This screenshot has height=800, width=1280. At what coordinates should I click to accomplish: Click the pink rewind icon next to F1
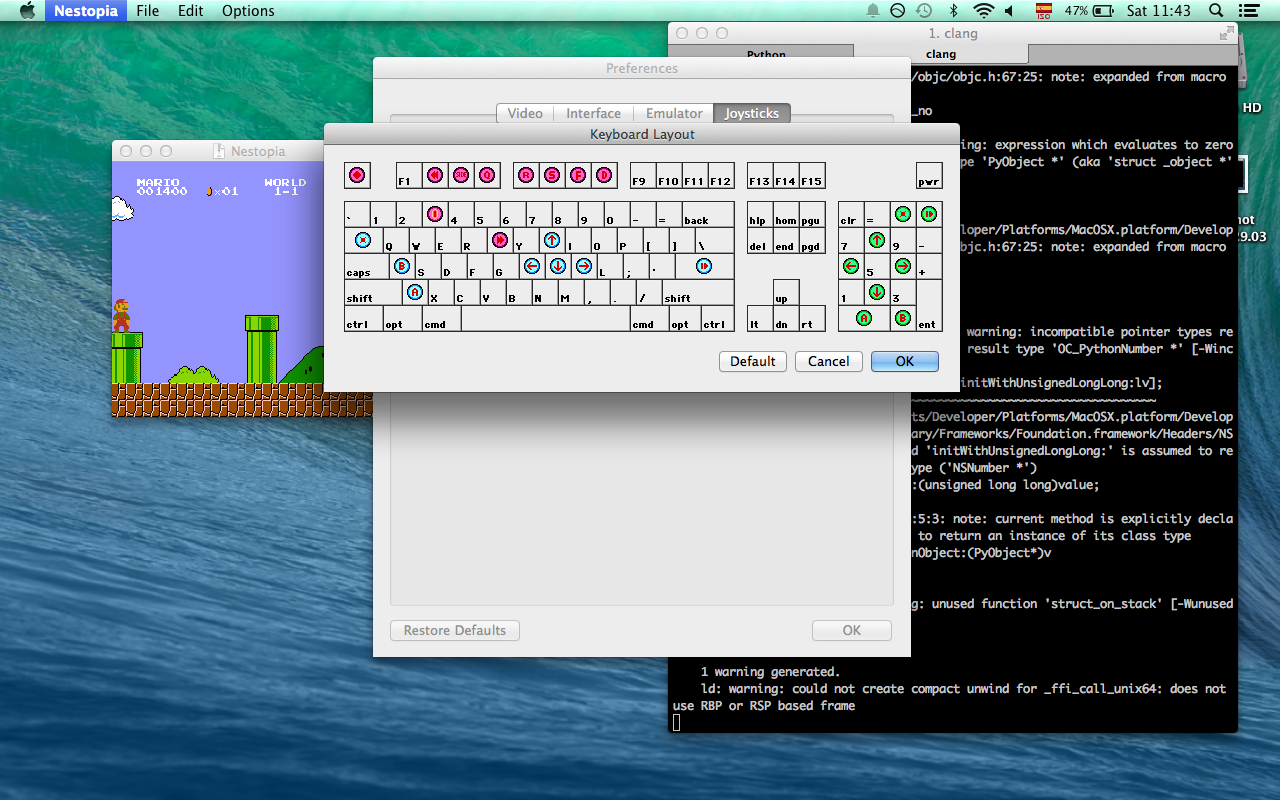click(x=434, y=175)
